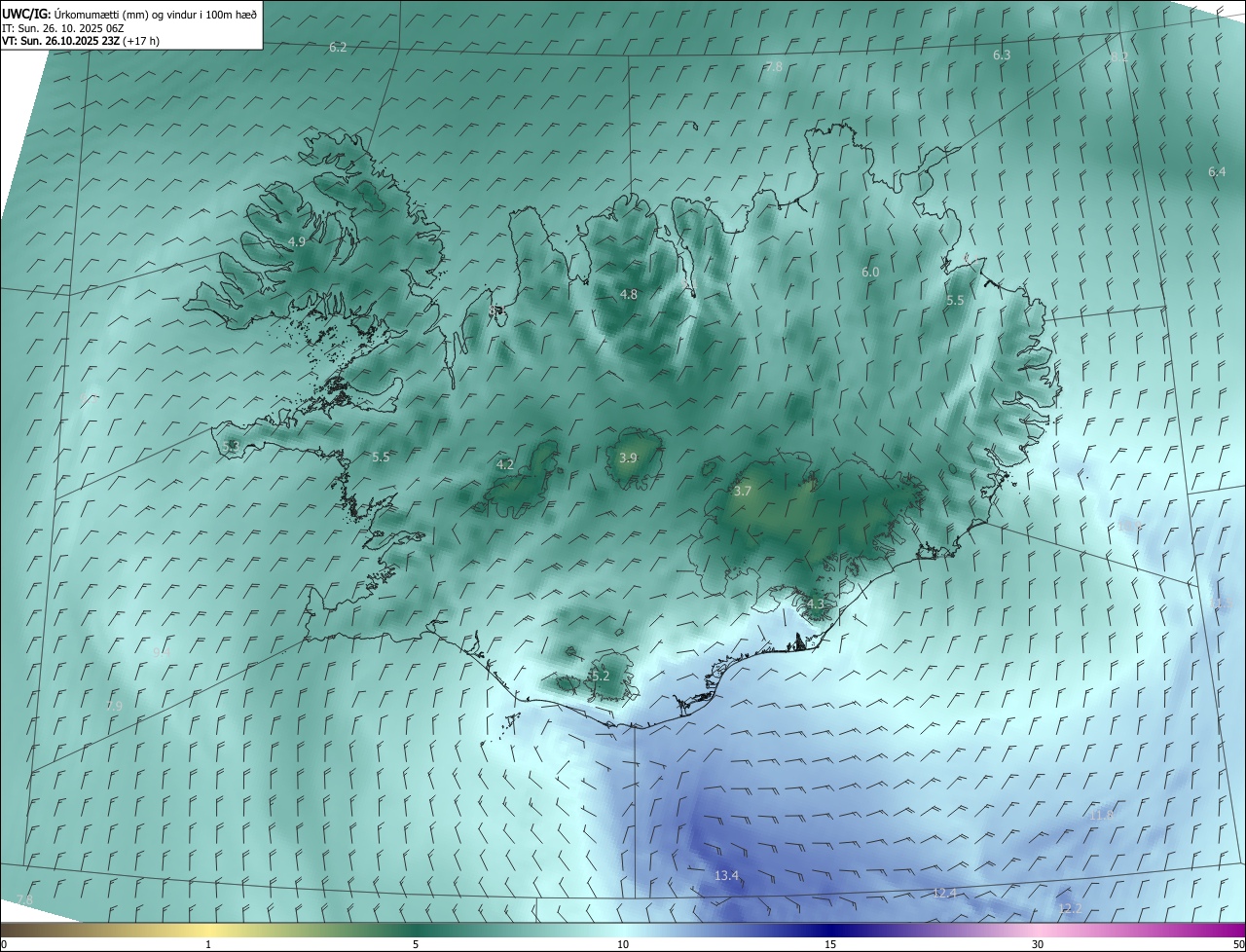Image resolution: width=1246 pixels, height=952 pixels.
Task: Click the 15 tick on the color scale
Action: 830,944
